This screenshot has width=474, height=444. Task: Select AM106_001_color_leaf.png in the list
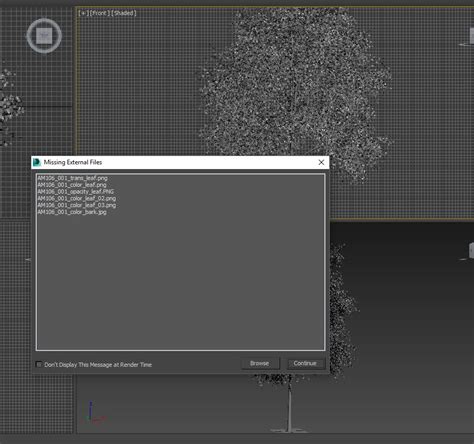tap(72, 185)
